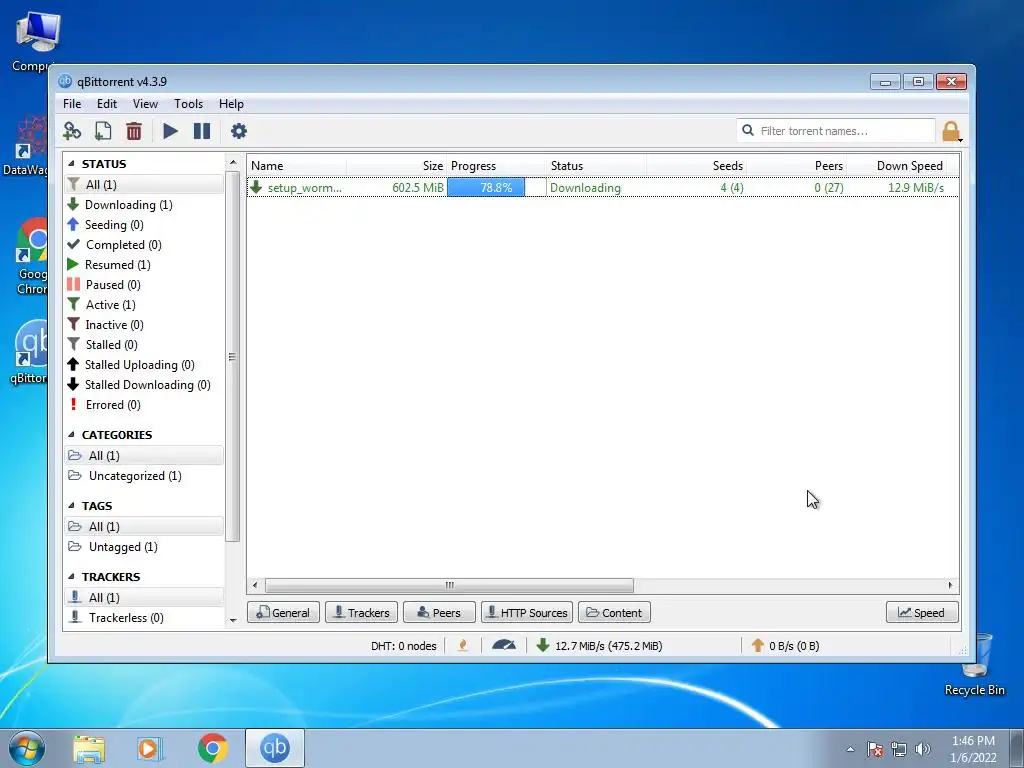Click the Add torrent file icon

pyautogui.click(x=103, y=131)
